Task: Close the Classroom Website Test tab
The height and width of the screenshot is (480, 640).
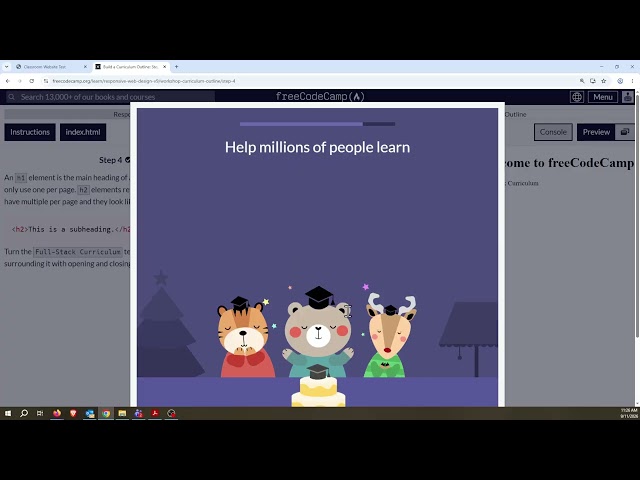Action: coord(85,67)
